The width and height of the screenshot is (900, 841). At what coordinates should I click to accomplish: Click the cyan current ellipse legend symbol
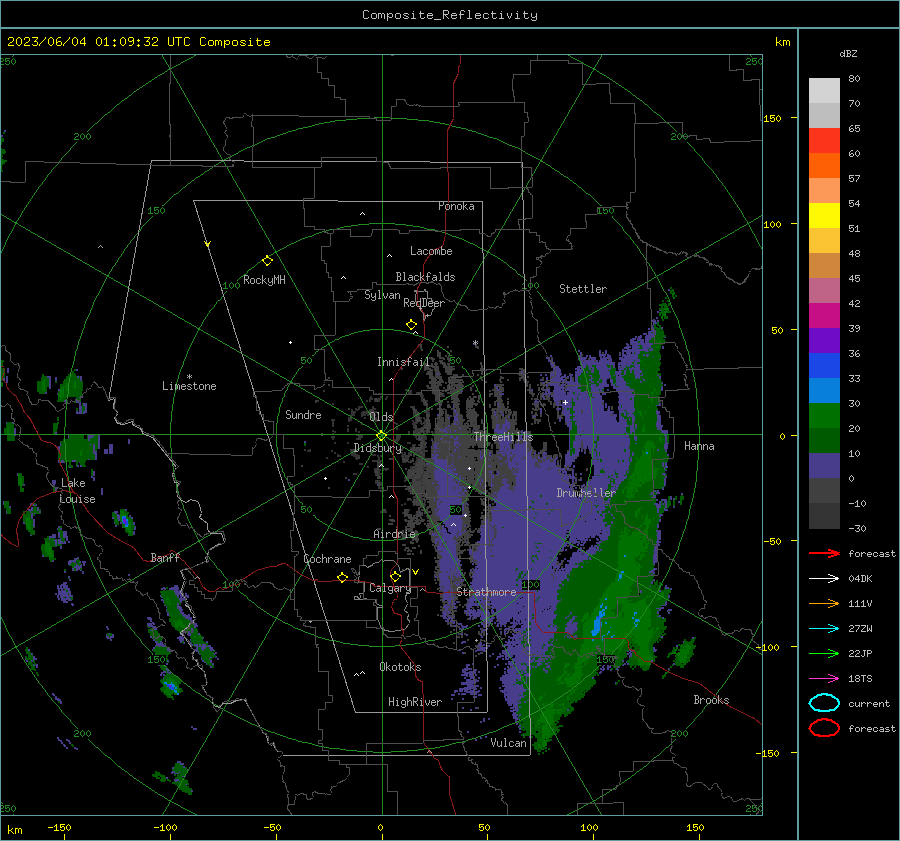point(824,703)
